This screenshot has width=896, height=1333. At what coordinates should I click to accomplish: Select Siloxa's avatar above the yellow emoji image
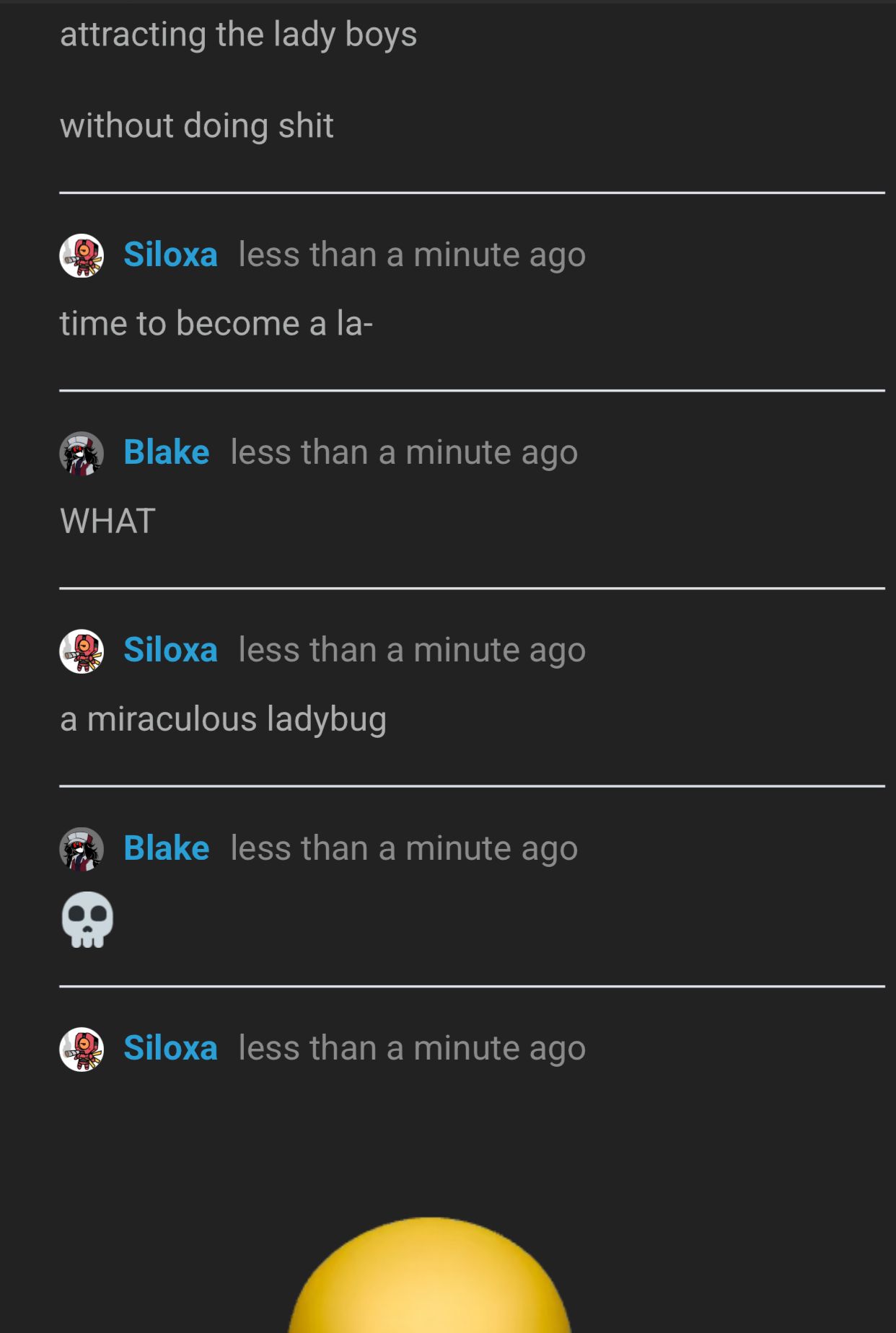pos(82,1050)
